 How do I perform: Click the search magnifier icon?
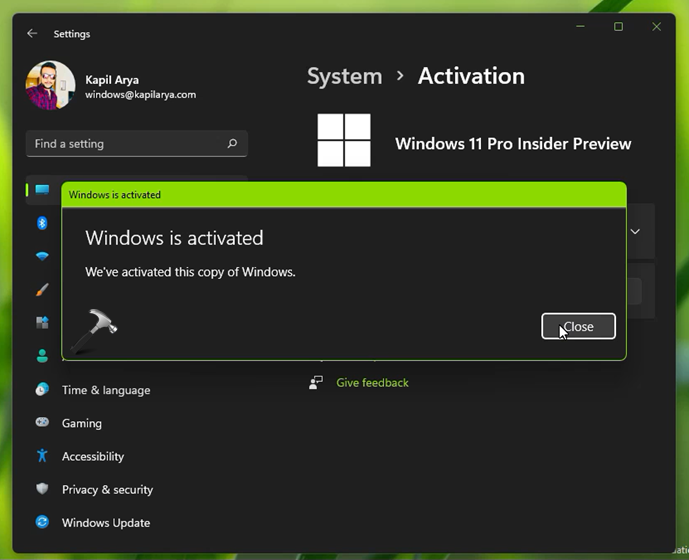point(232,143)
